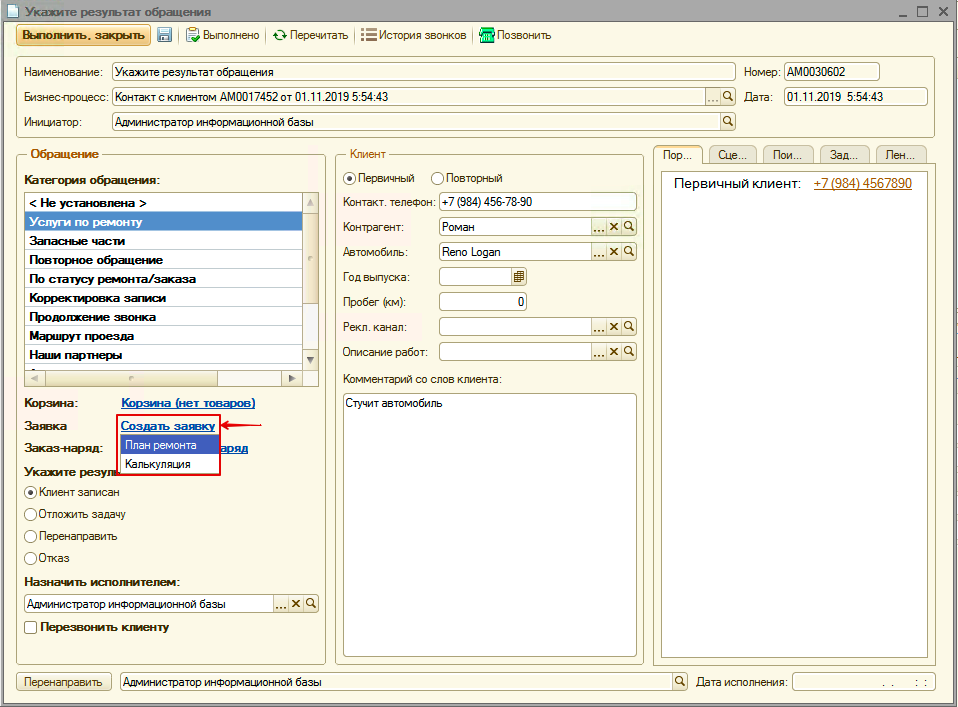Clear the Рекл. канал field
The width and height of the screenshot is (958, 707).
pos(614,327)
